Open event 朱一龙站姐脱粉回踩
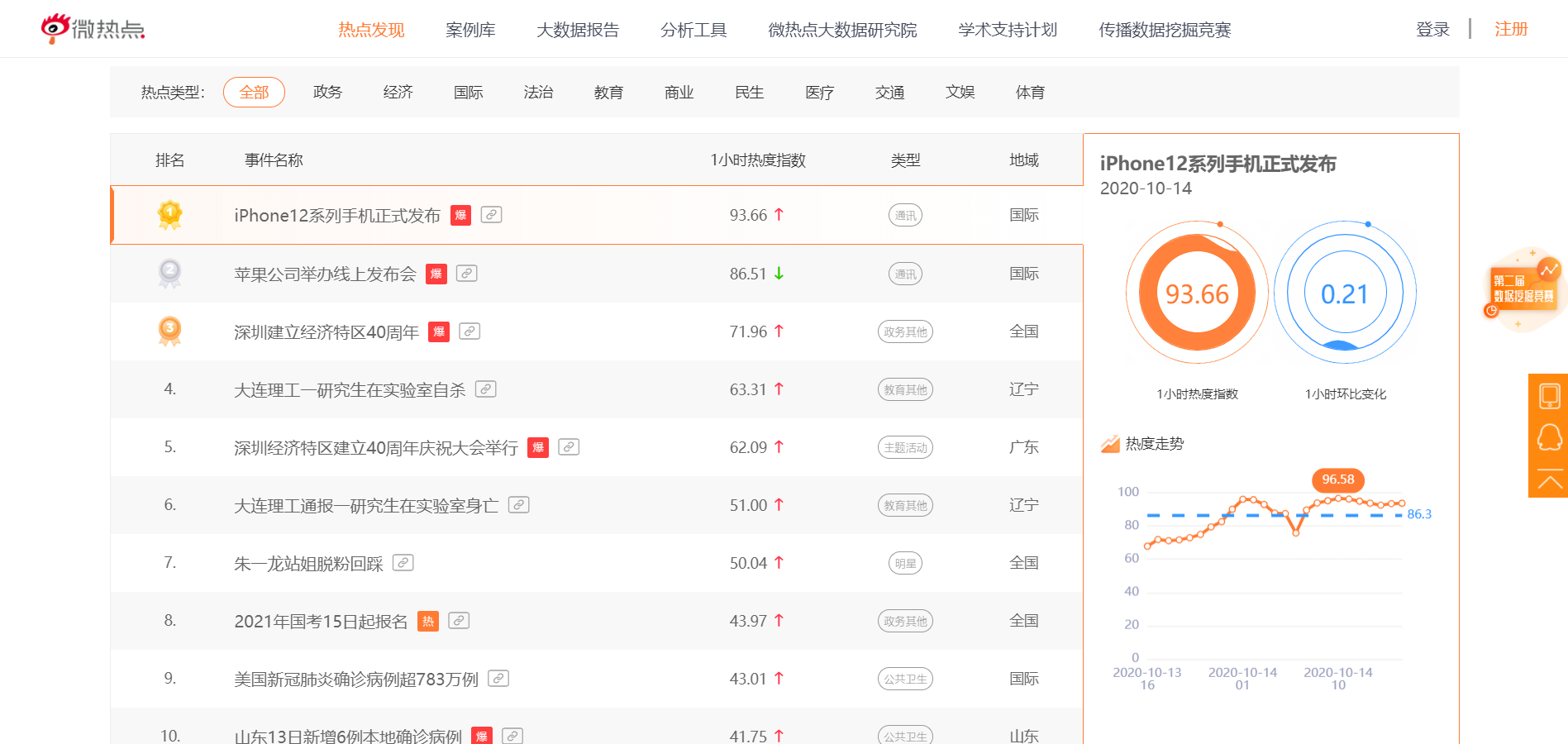Viewport: 1568px width, 744px height. click(308, 563)
